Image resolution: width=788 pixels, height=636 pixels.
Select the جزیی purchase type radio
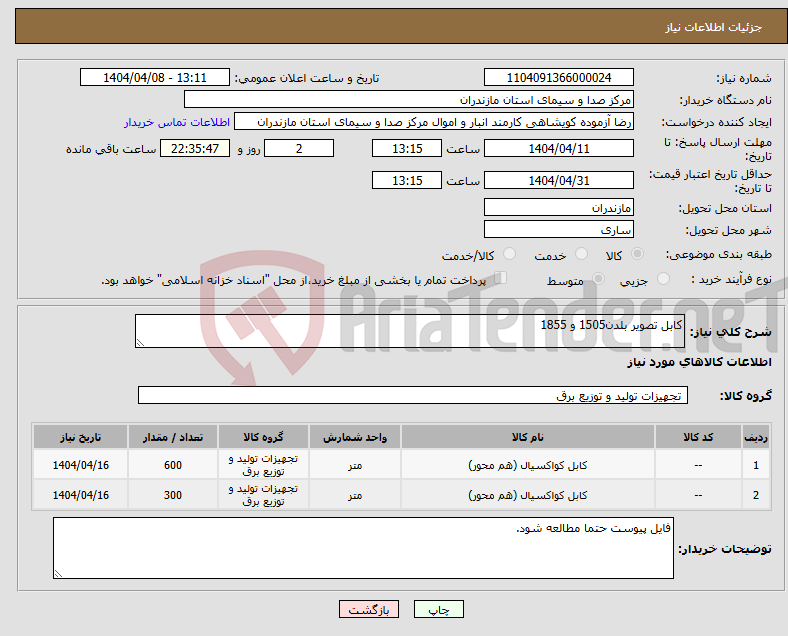coord(663,279)
